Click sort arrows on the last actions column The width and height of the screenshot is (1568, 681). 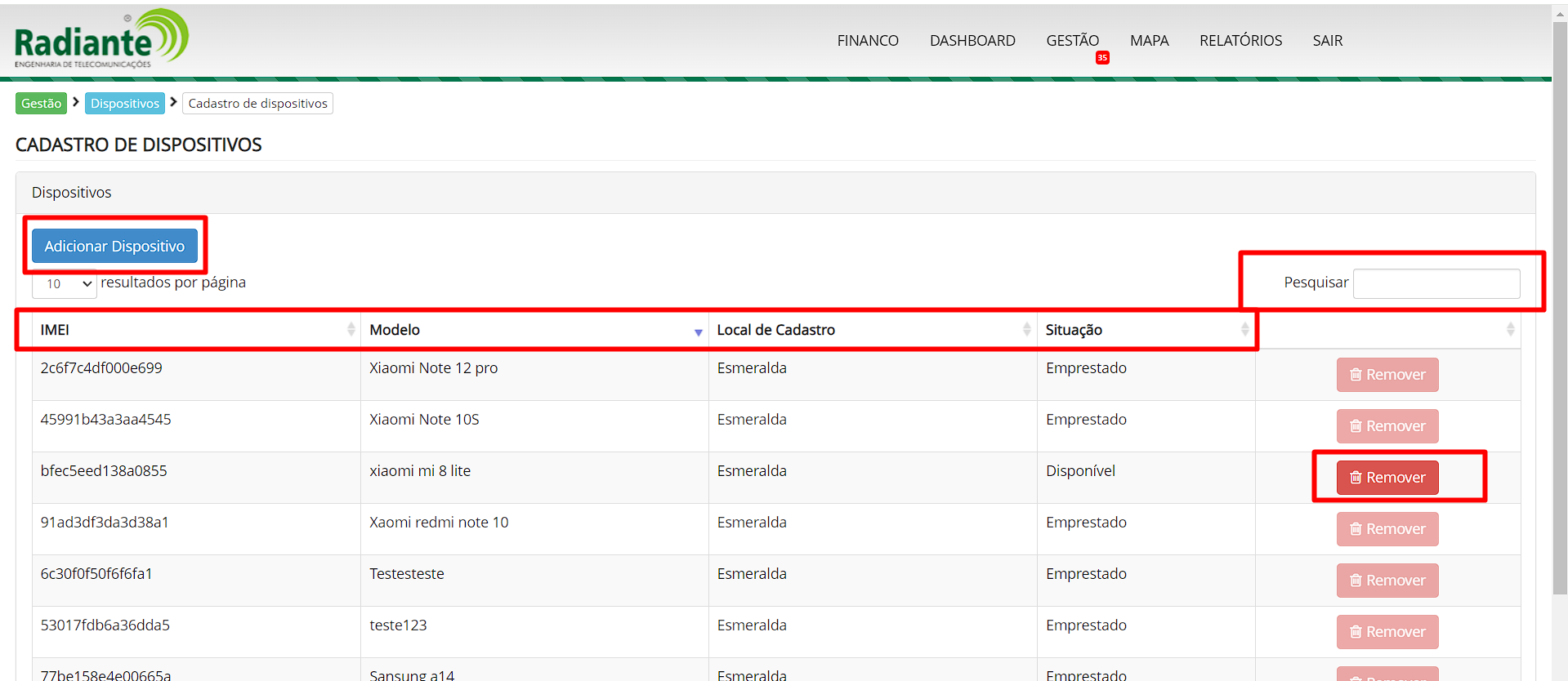tap(1510, 329)
